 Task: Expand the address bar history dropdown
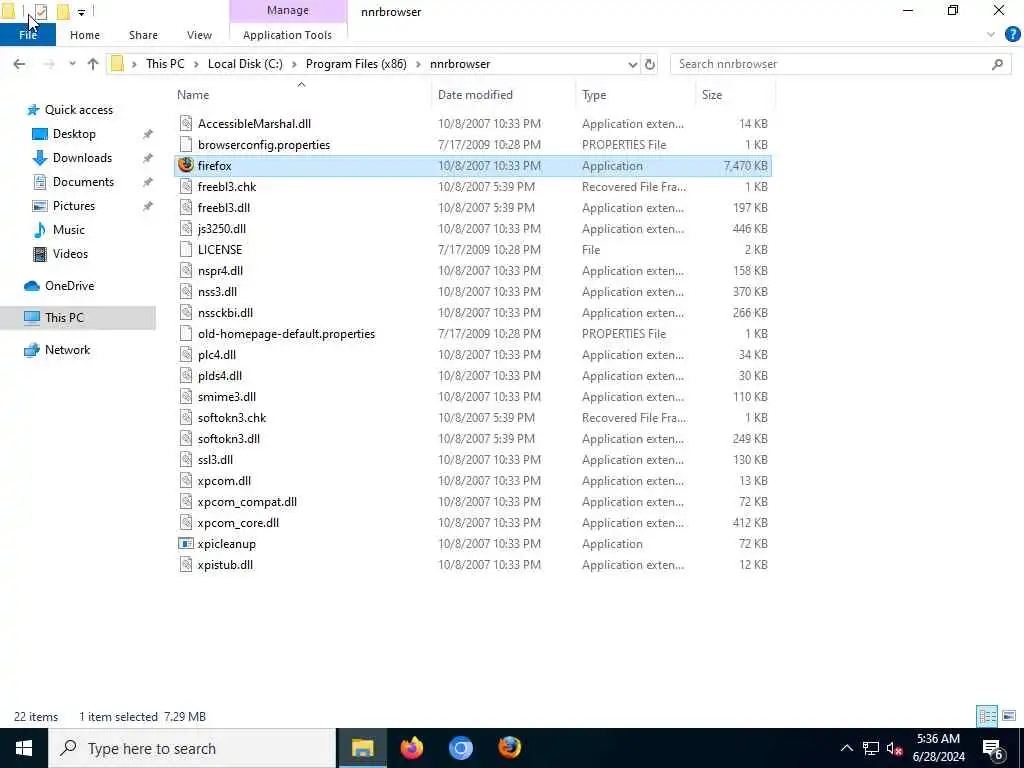click(x=632, y=64)
